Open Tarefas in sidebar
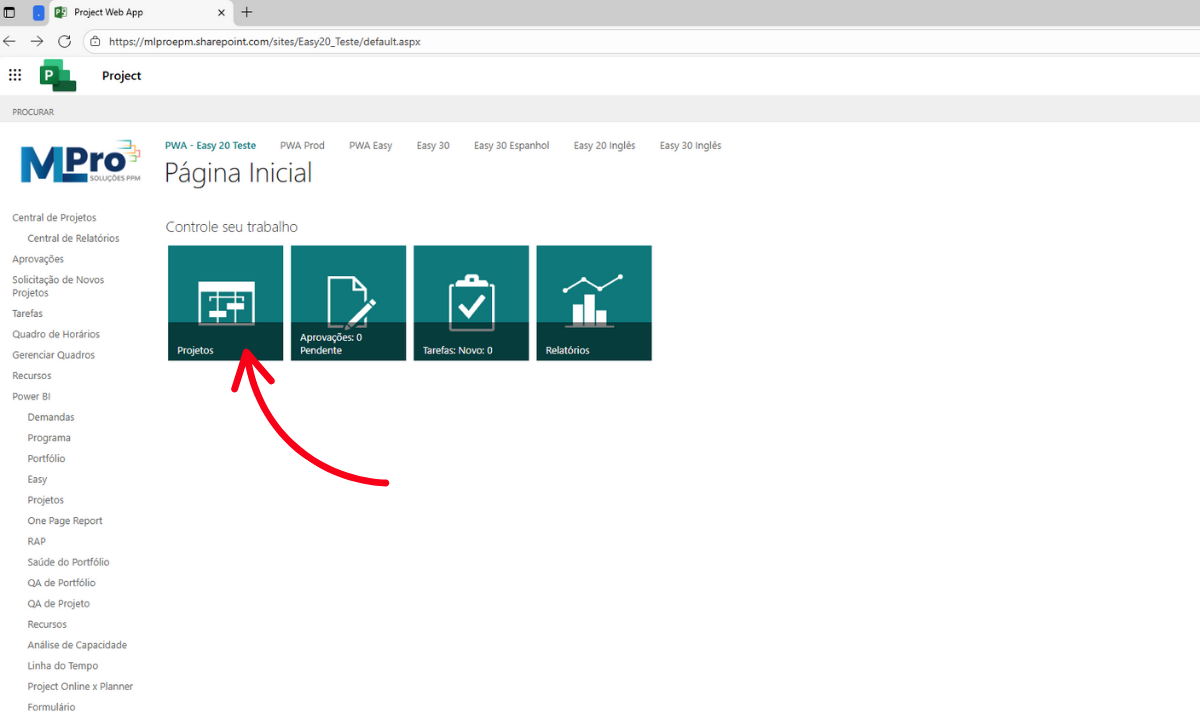1200x720 pixels. pyautogui.click(x=27, y=314)
